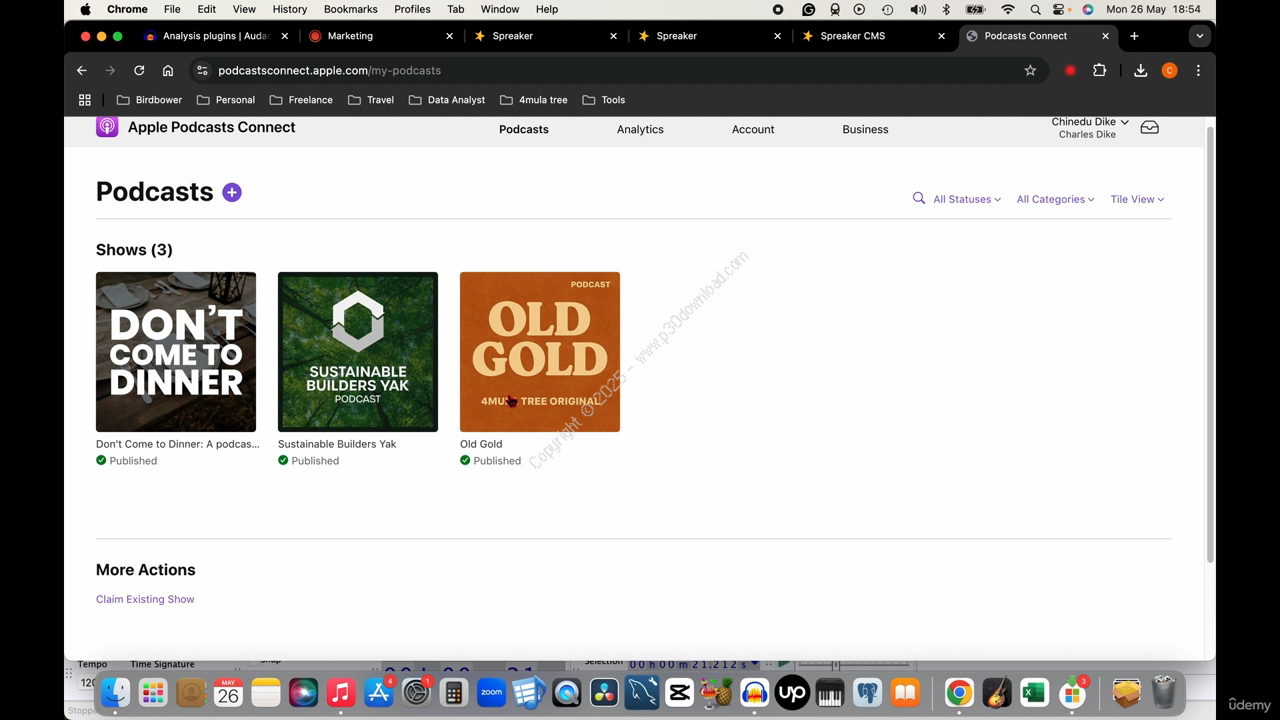Open the search magnifier beside All Statuses
The image size is (1280, 720).
pos(919,198)
